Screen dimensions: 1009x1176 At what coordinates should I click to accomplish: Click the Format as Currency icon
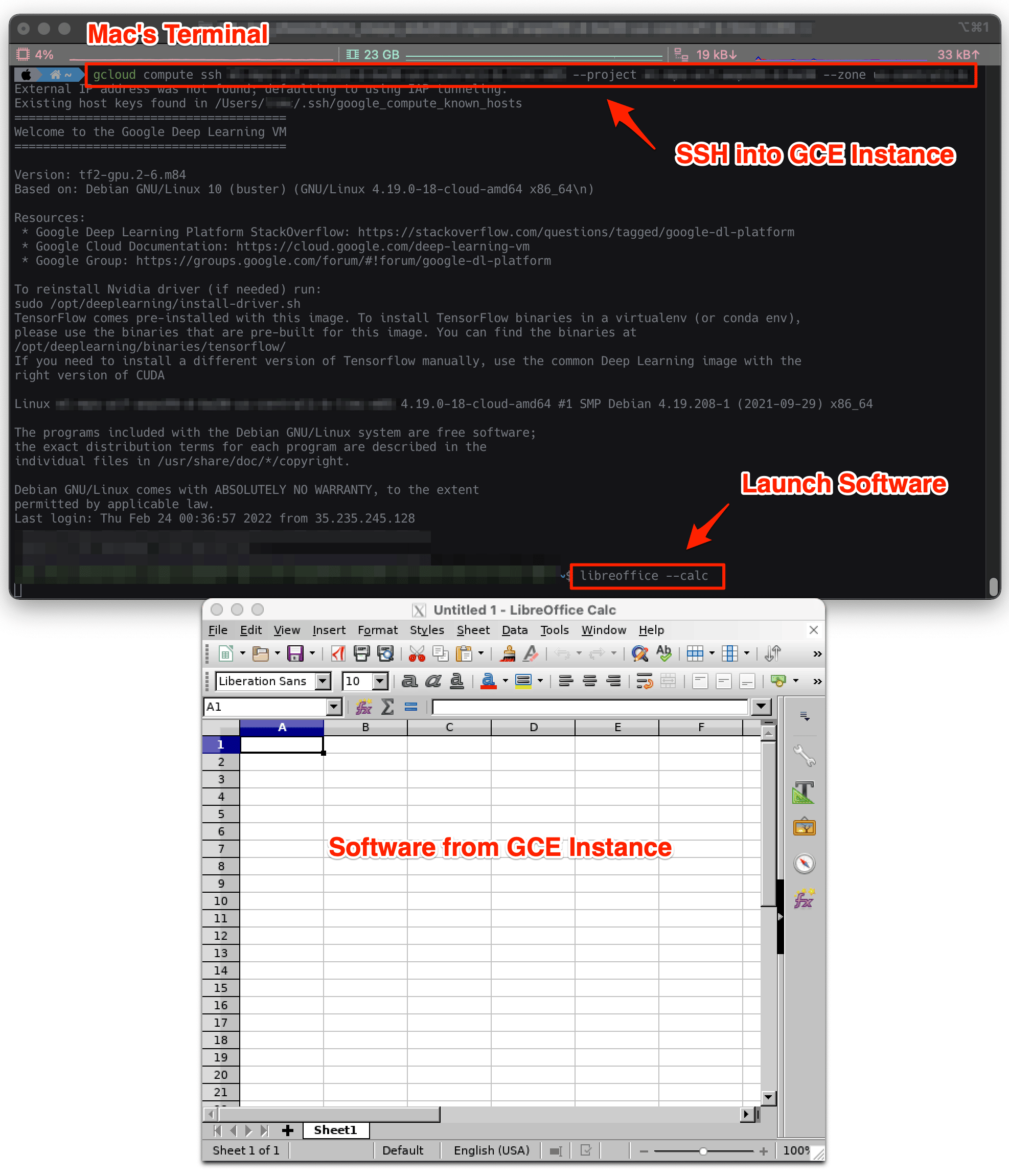click(778, 681)
